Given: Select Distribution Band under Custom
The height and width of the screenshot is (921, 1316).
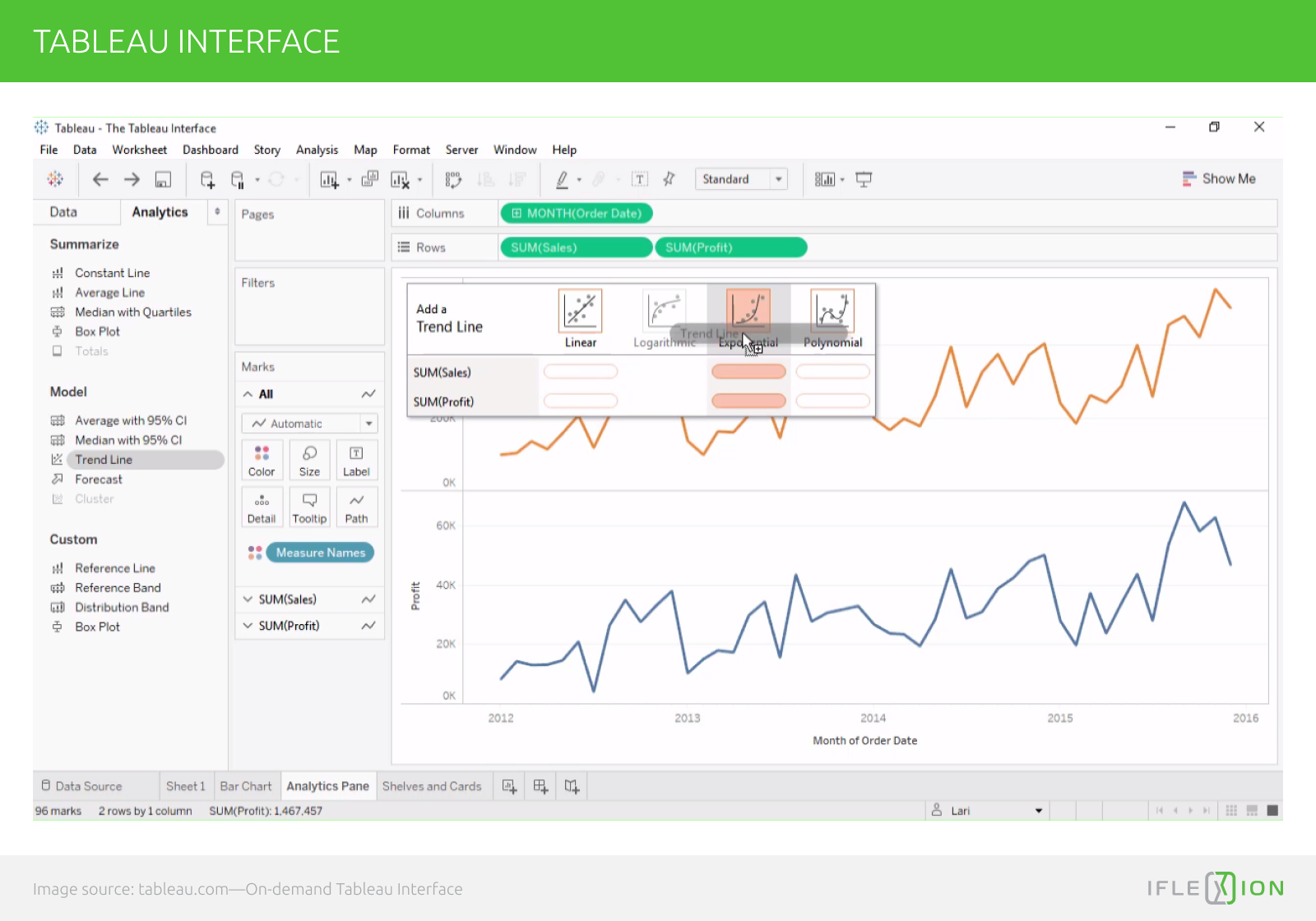Looking at the screenshot, I should point(122,608).
